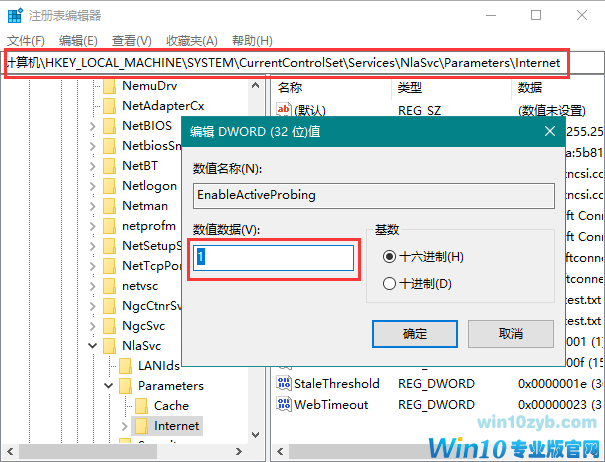
Task: Click the 数据 column header
Action: [558, 88]
